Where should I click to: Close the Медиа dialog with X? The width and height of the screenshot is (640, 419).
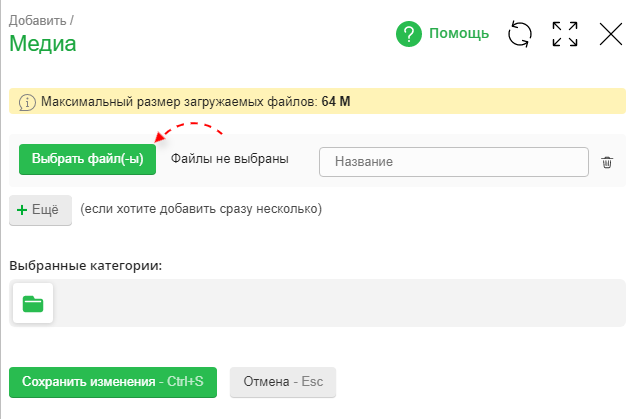(611, 34)
